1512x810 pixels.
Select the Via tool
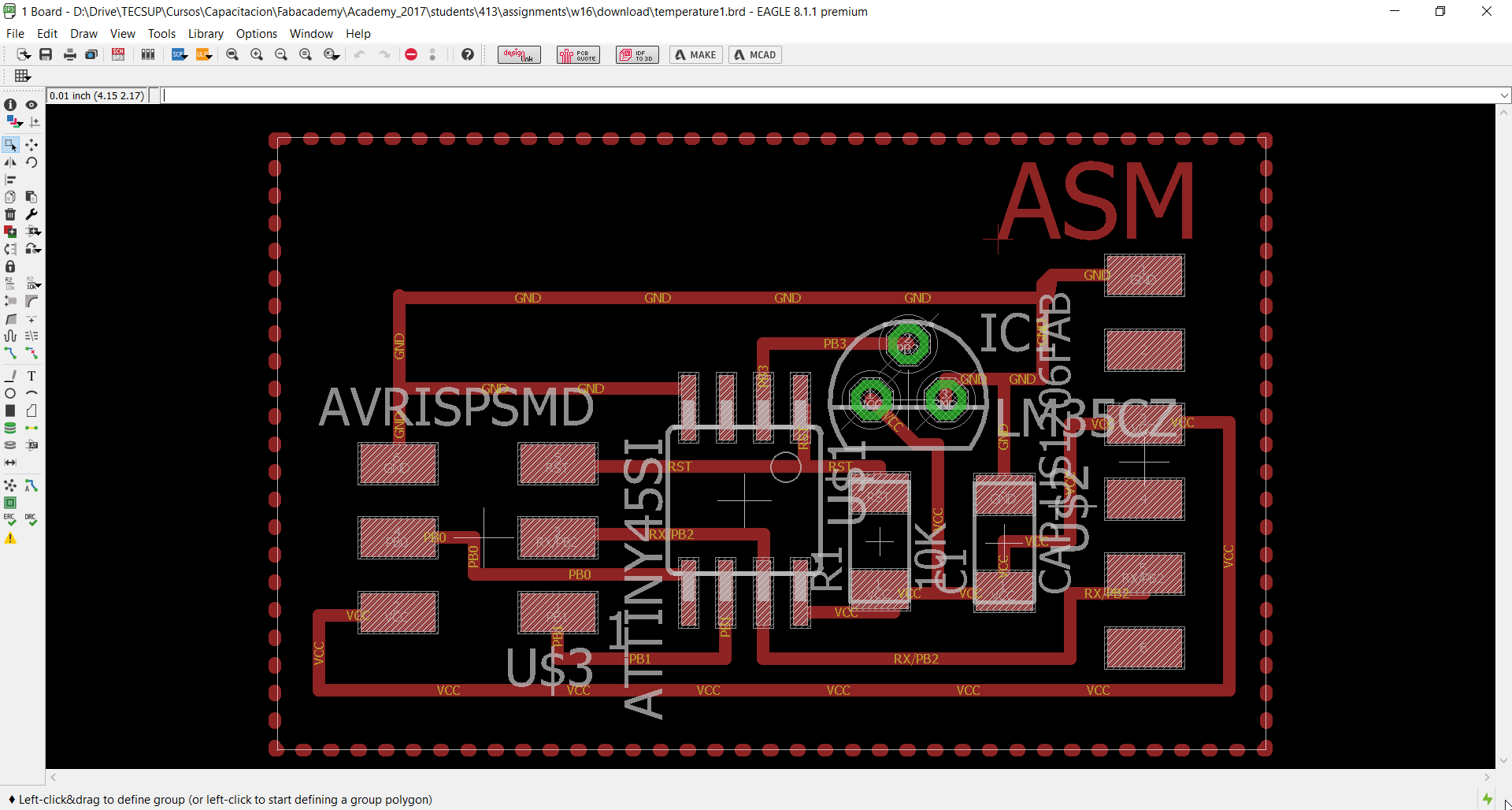point(10,428)
